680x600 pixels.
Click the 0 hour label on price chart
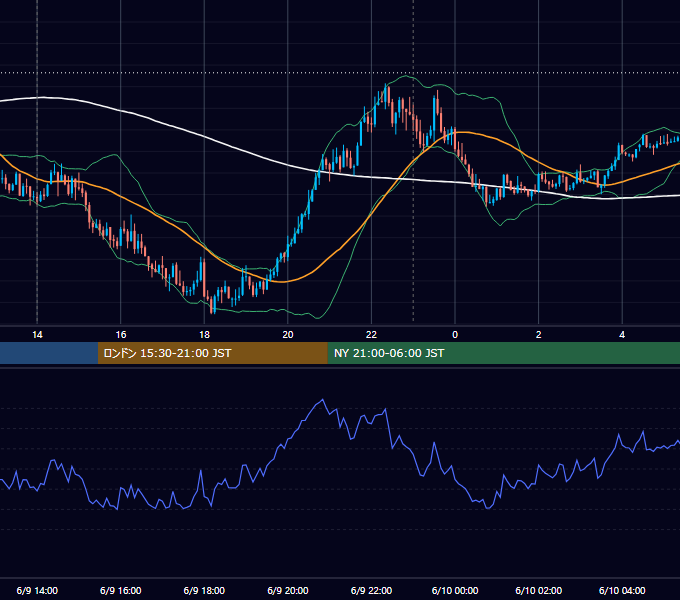(x=455, y=335)
